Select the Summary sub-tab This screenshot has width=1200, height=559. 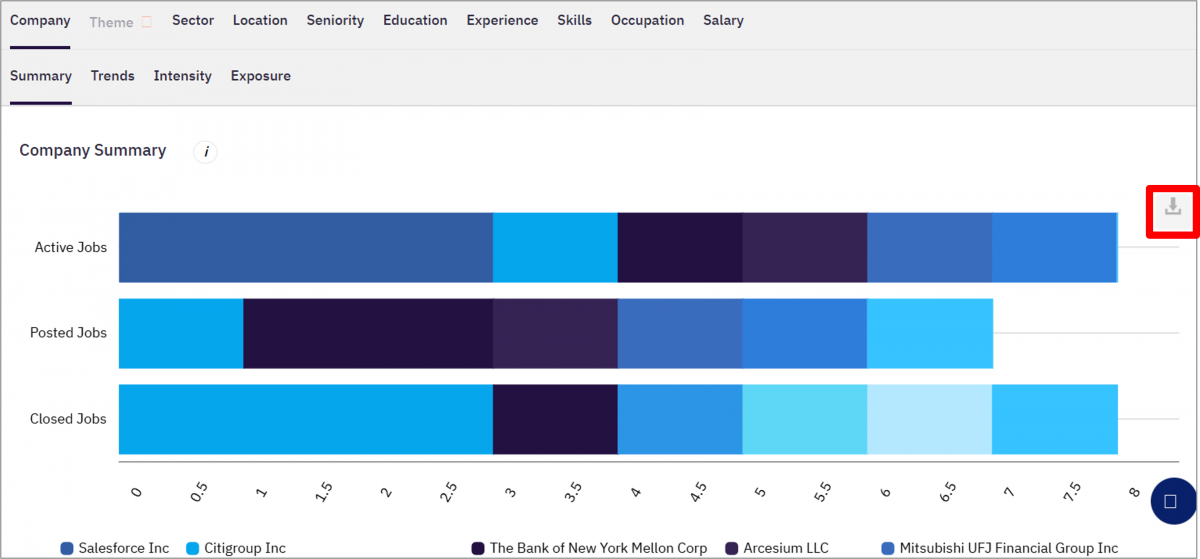(x=41, y=76)
